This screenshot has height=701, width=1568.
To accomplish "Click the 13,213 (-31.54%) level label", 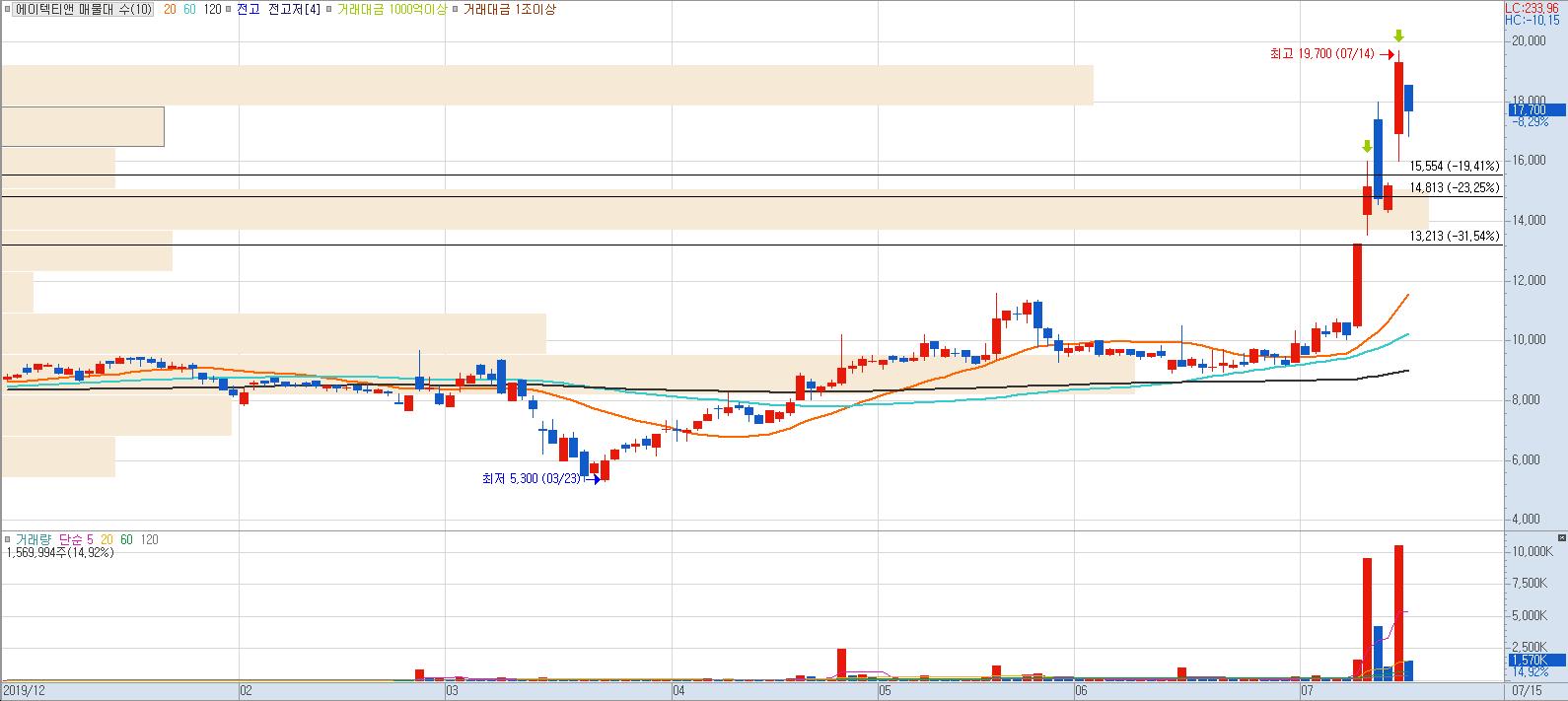I will (x=1455, y=236).
